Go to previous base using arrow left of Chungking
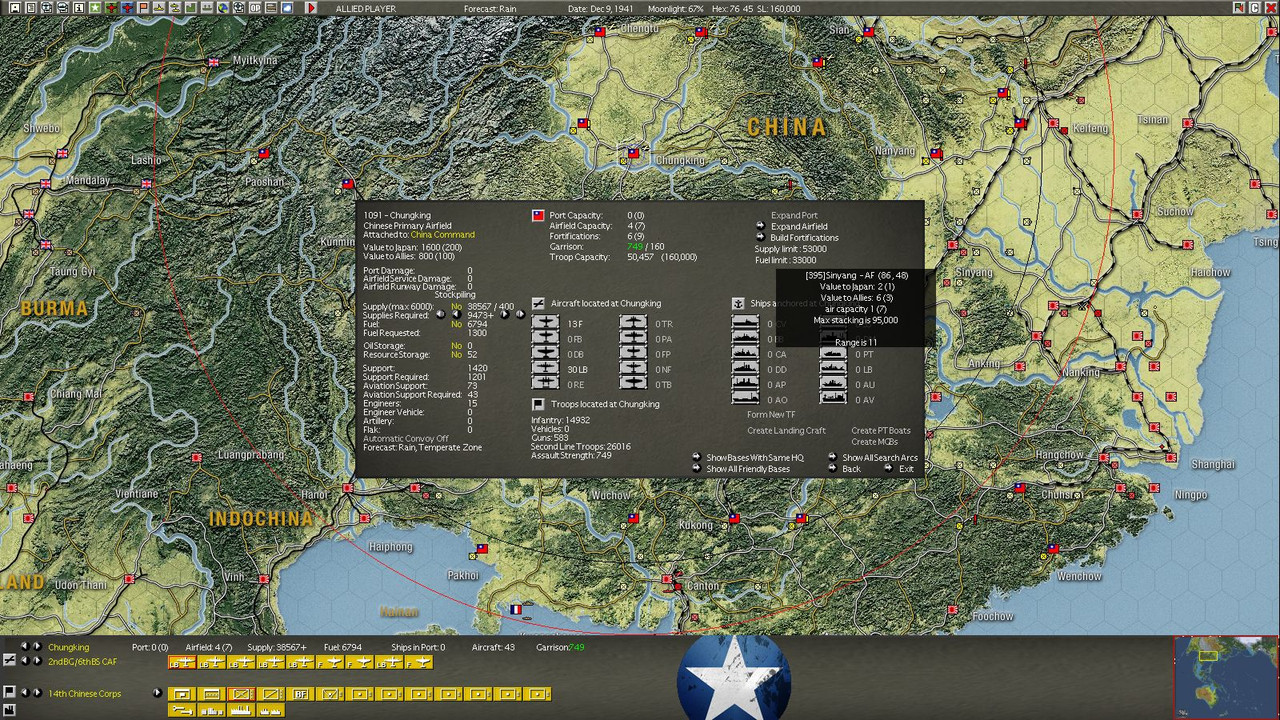1280x720 pixels. 25,647
